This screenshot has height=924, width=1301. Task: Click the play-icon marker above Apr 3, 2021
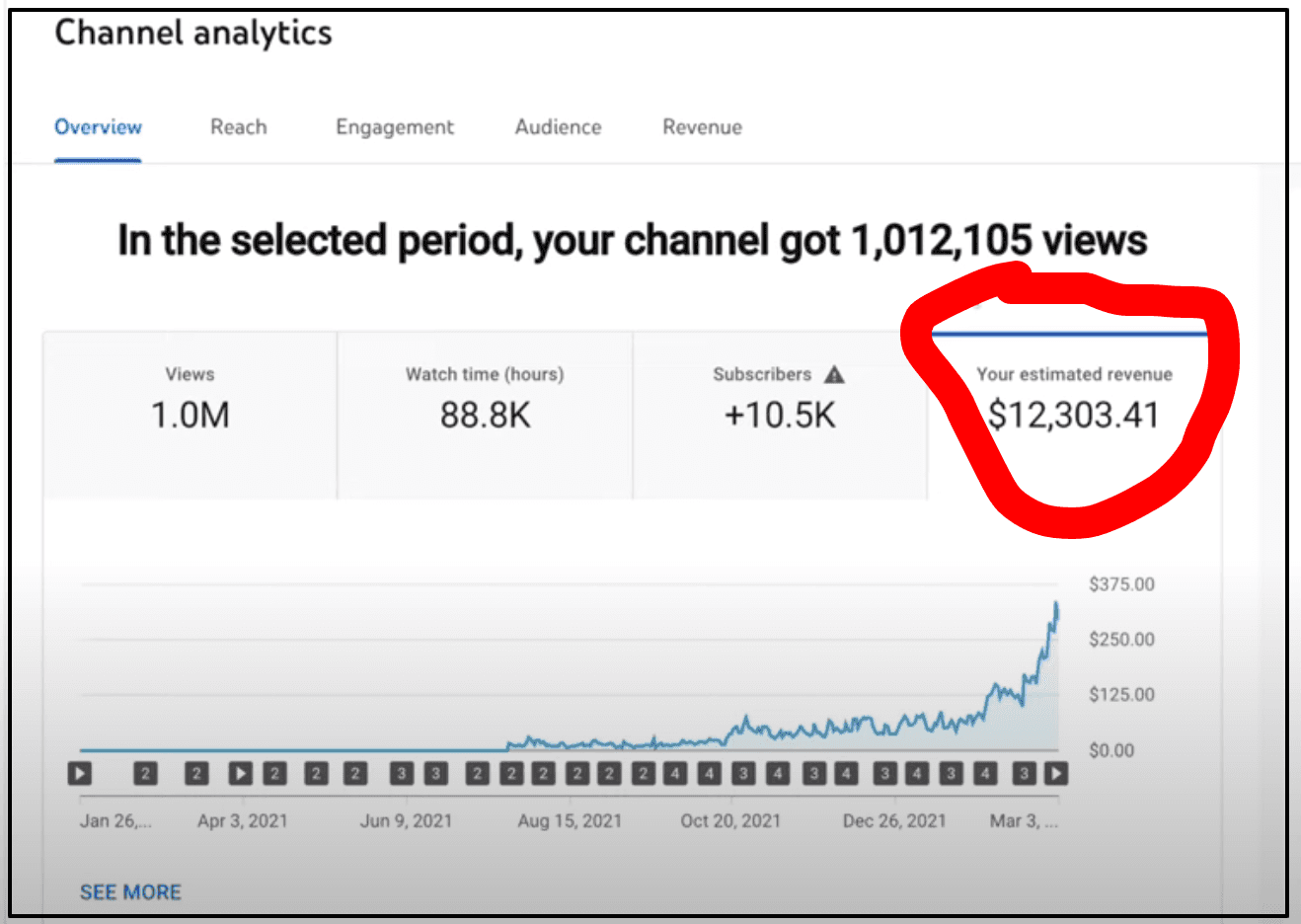pos(240,773)
